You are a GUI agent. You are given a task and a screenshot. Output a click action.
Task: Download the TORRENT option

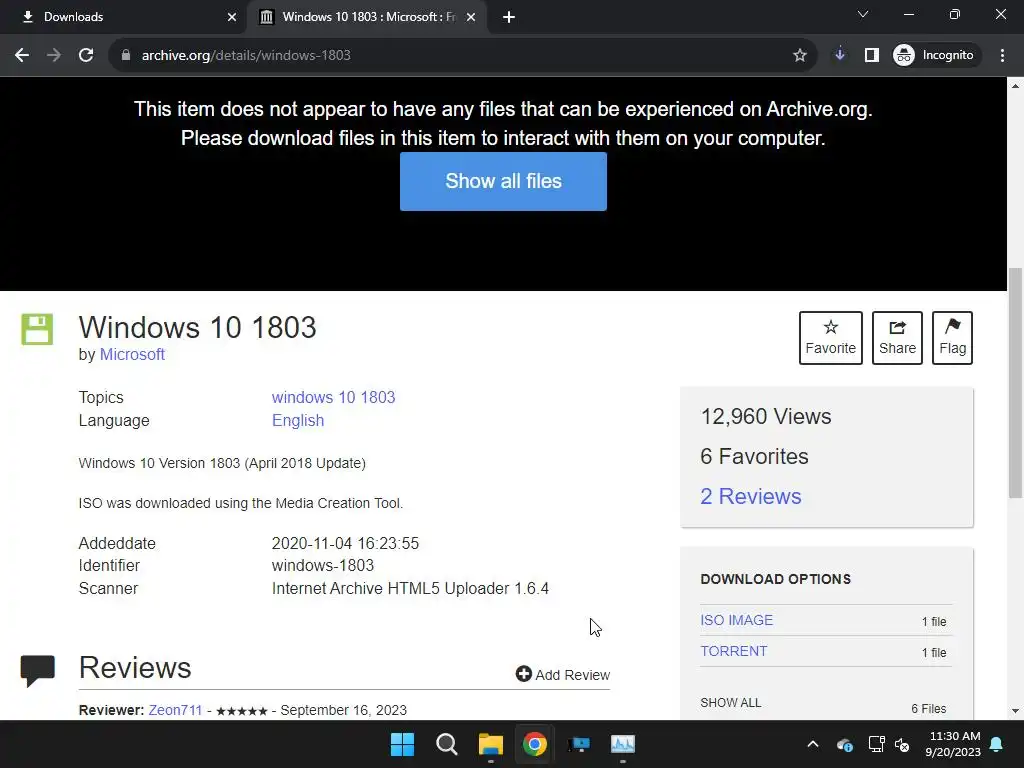pyautogui.click(x=733, y=651)
